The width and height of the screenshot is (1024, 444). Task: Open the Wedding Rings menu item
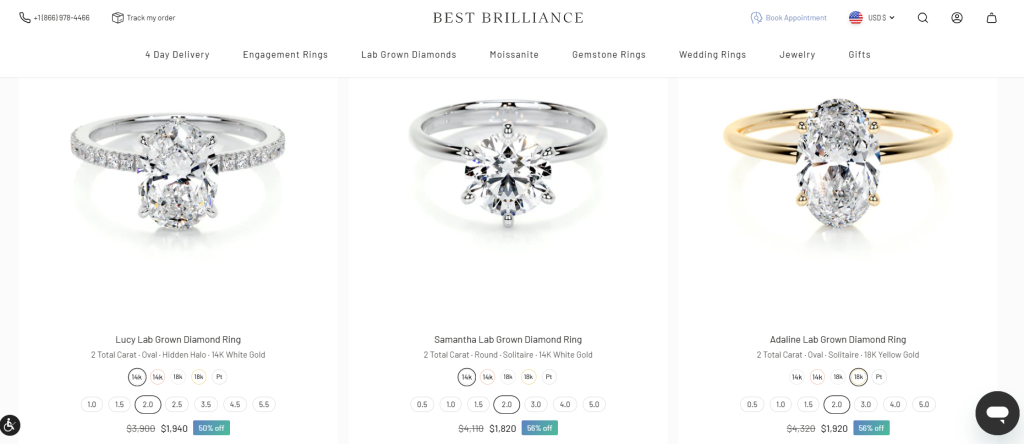click(x=712, y=55)
